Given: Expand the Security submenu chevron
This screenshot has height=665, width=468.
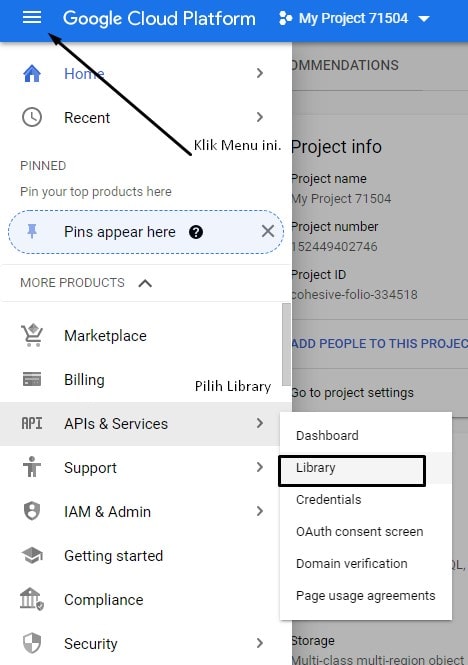Looking at the screenshot, I should tap(260, 643).
